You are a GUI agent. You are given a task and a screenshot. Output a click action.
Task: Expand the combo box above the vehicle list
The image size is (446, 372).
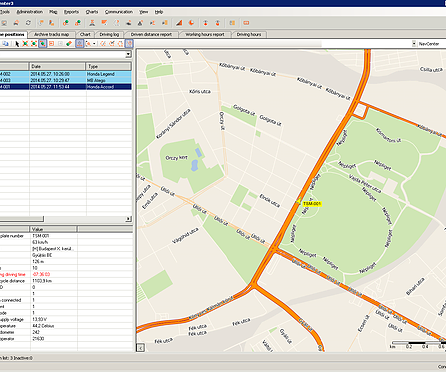[x=128, y=54]
